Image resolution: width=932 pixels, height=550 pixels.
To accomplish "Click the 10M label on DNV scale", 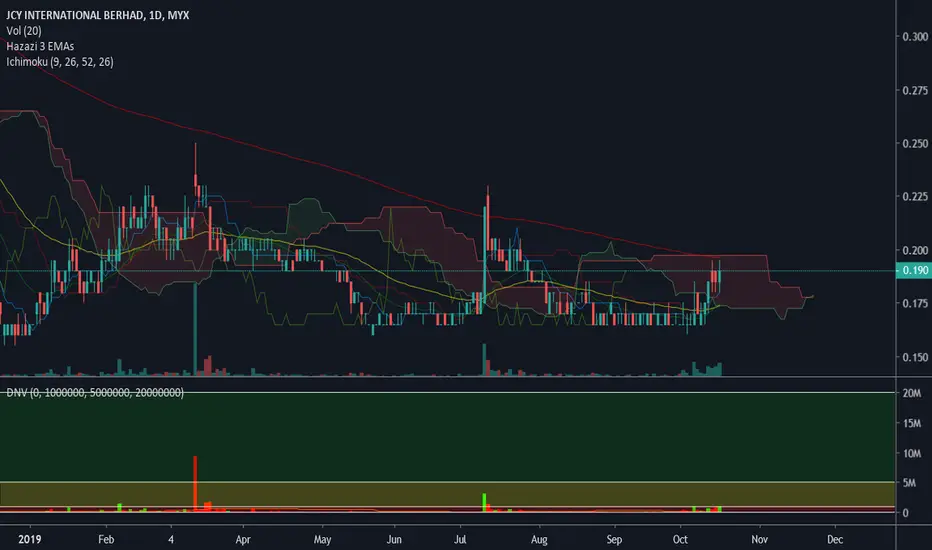I will [x=912, y=454].
